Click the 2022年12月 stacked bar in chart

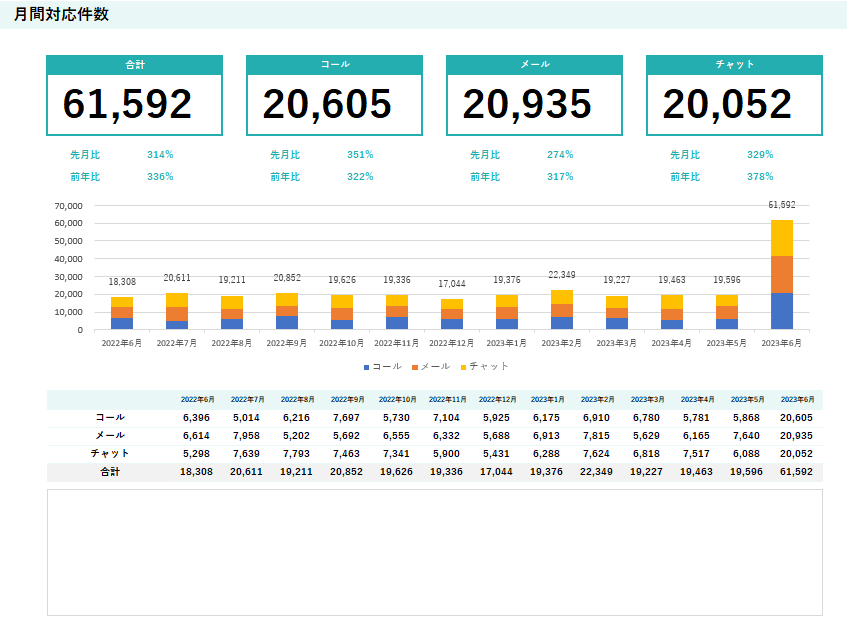(451, 315)
